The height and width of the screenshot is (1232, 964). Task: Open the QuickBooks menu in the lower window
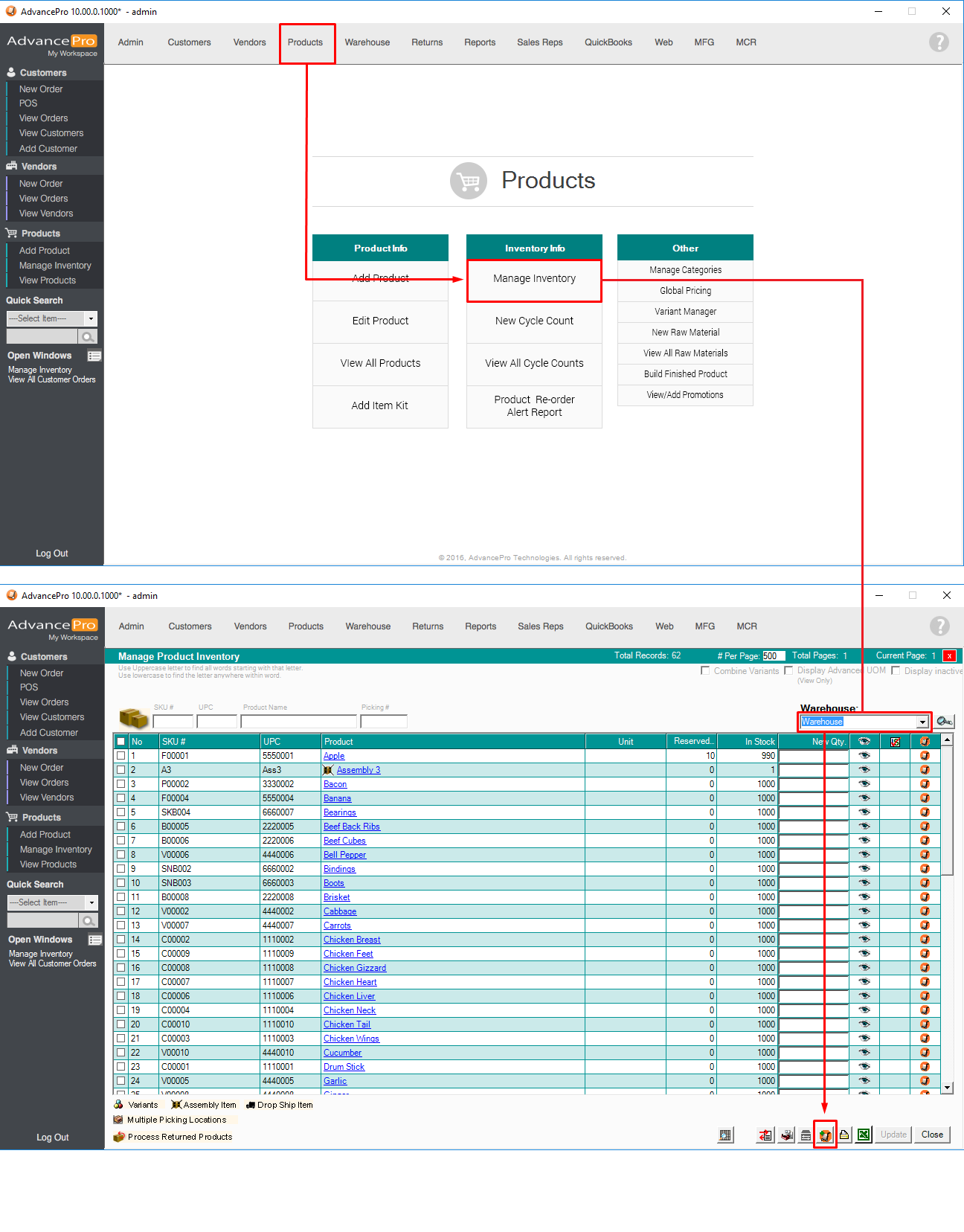[x=609, y=626]
